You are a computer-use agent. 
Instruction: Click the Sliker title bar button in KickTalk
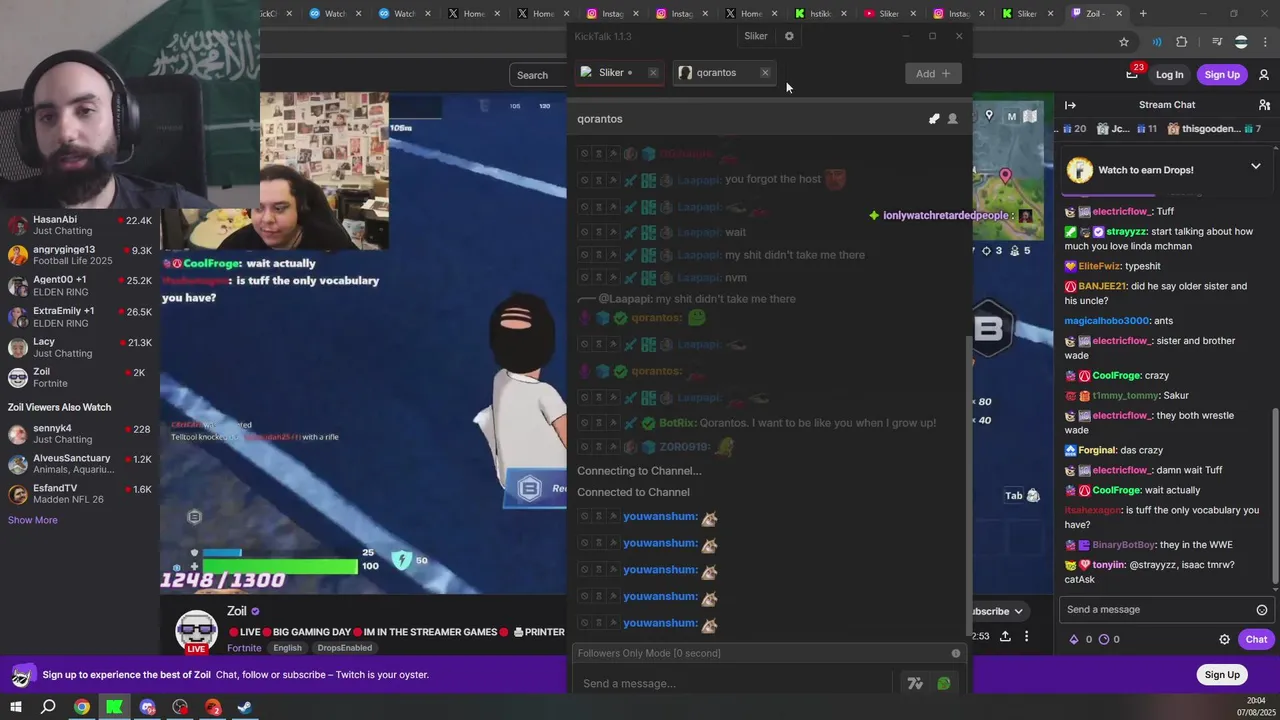(756, 36)
